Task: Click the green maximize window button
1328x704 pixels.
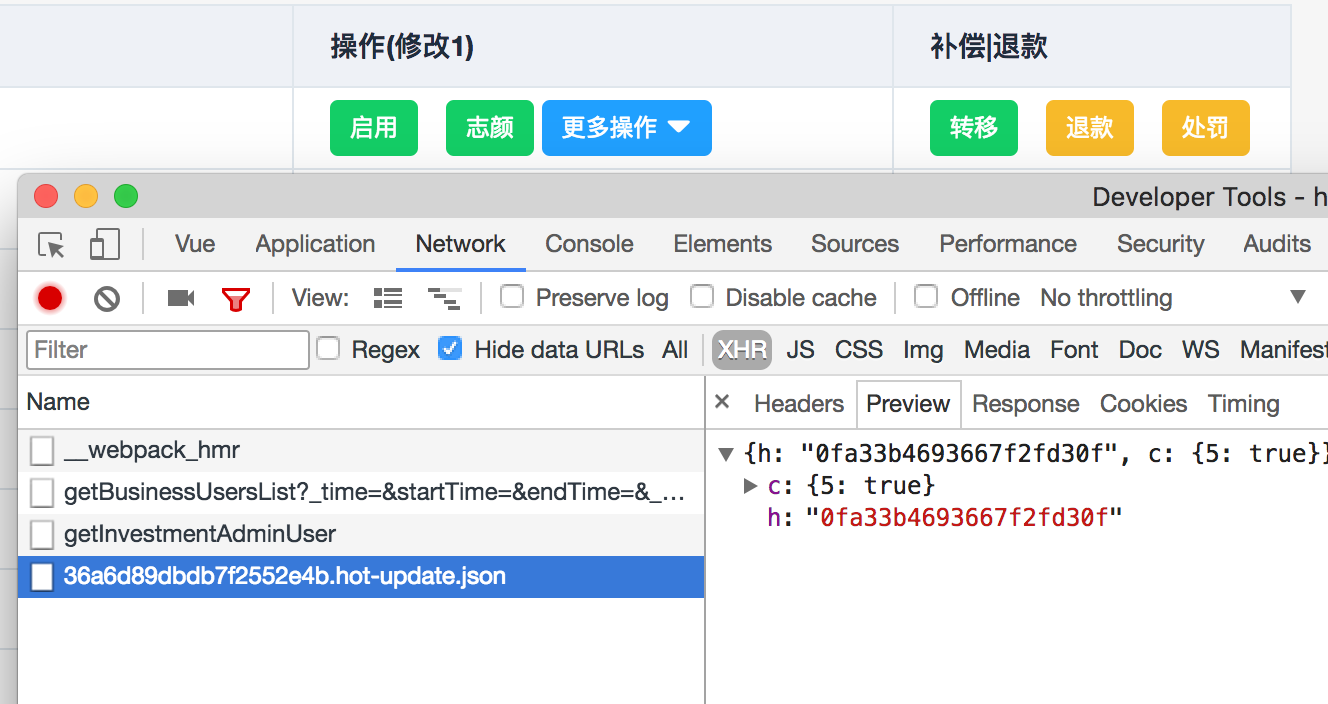Action: tap(126, 196)
